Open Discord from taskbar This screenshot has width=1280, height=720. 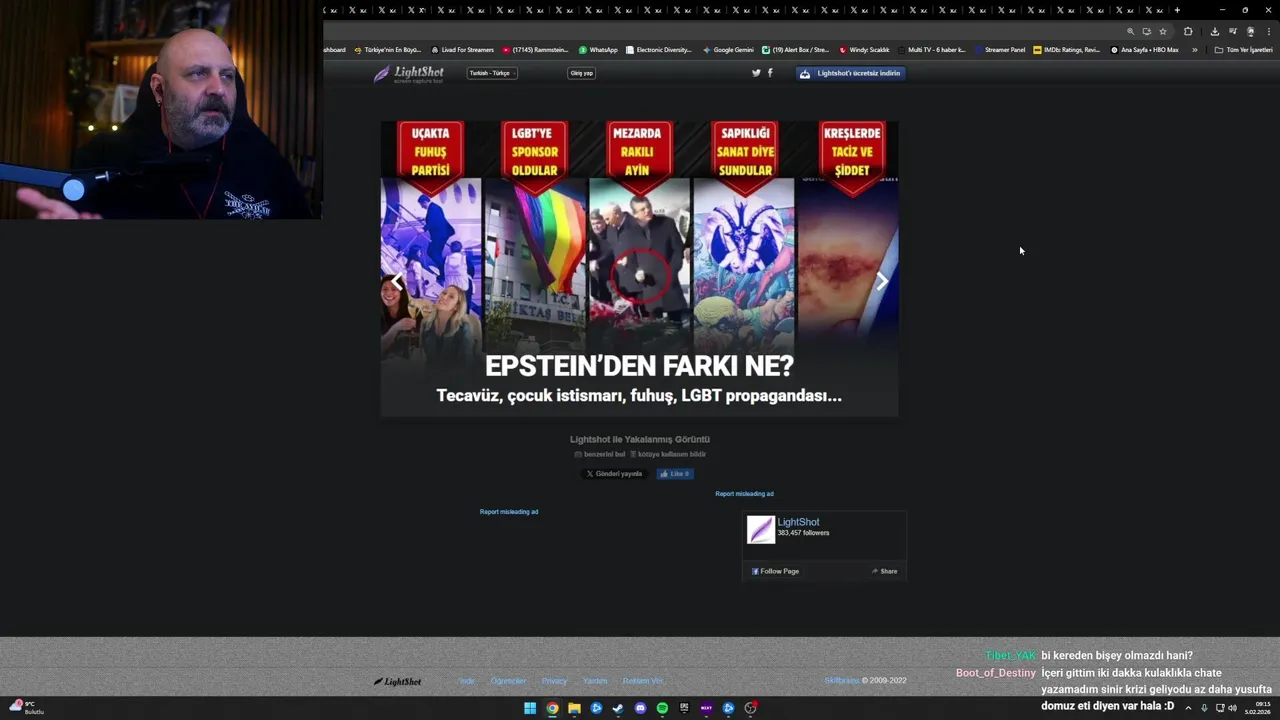(640, 708)
